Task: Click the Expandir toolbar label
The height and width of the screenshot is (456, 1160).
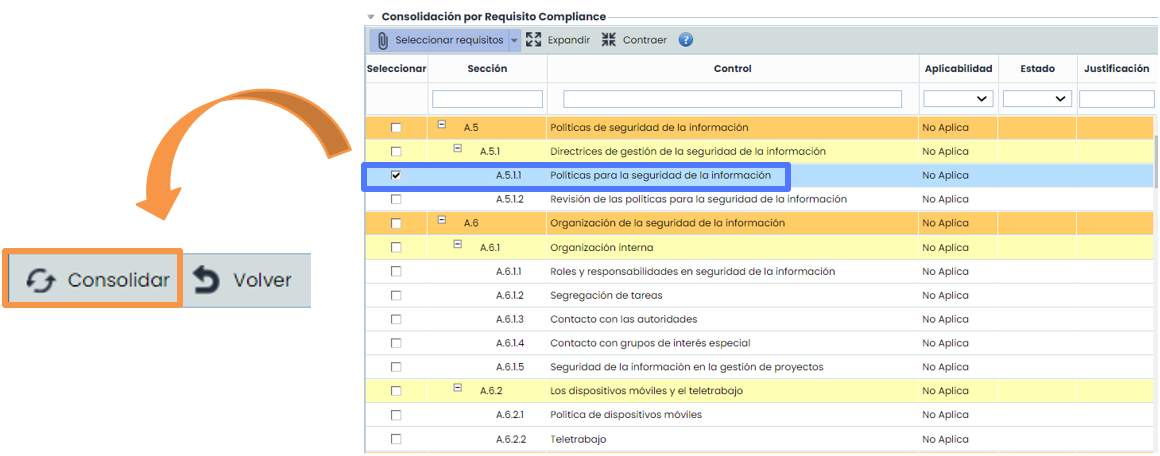Action: pos(568,40)
